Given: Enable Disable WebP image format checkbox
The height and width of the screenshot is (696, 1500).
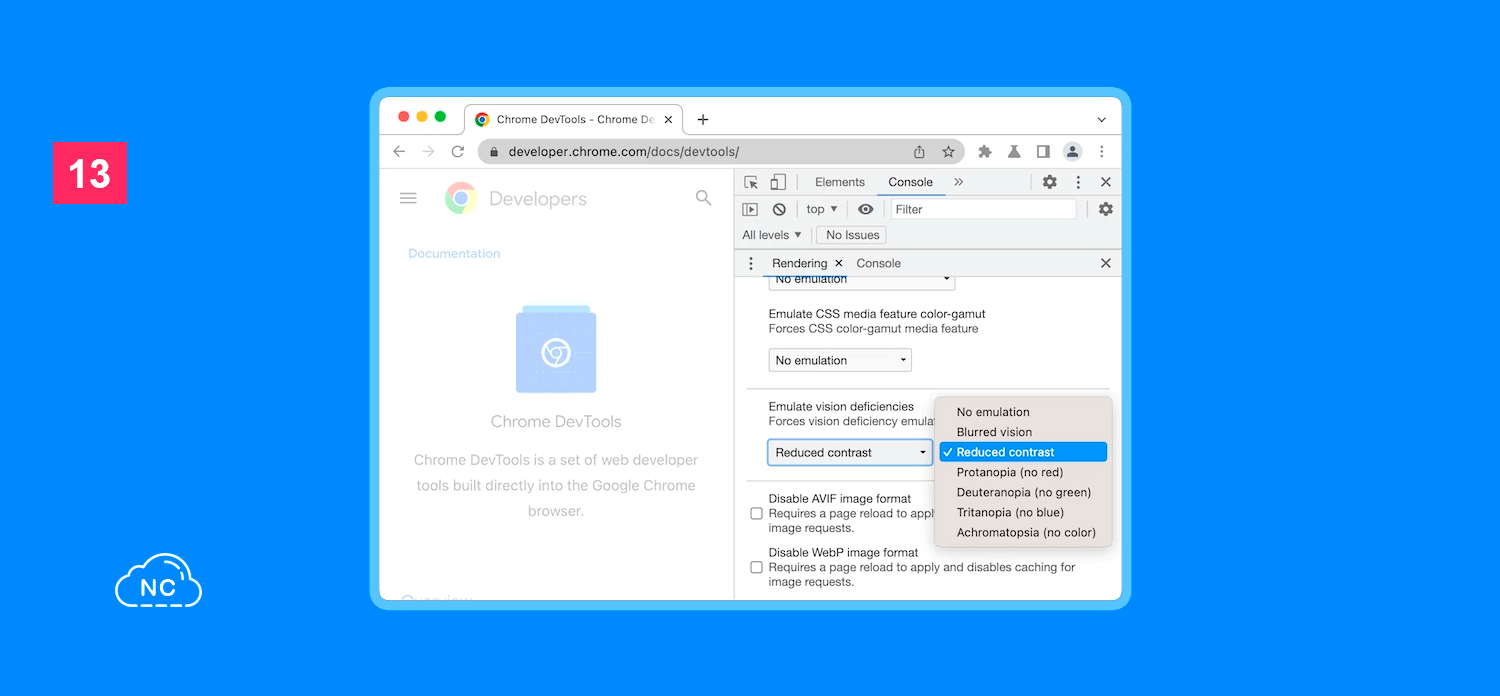Looking at the screenshot, I should [x=757, y=568].
